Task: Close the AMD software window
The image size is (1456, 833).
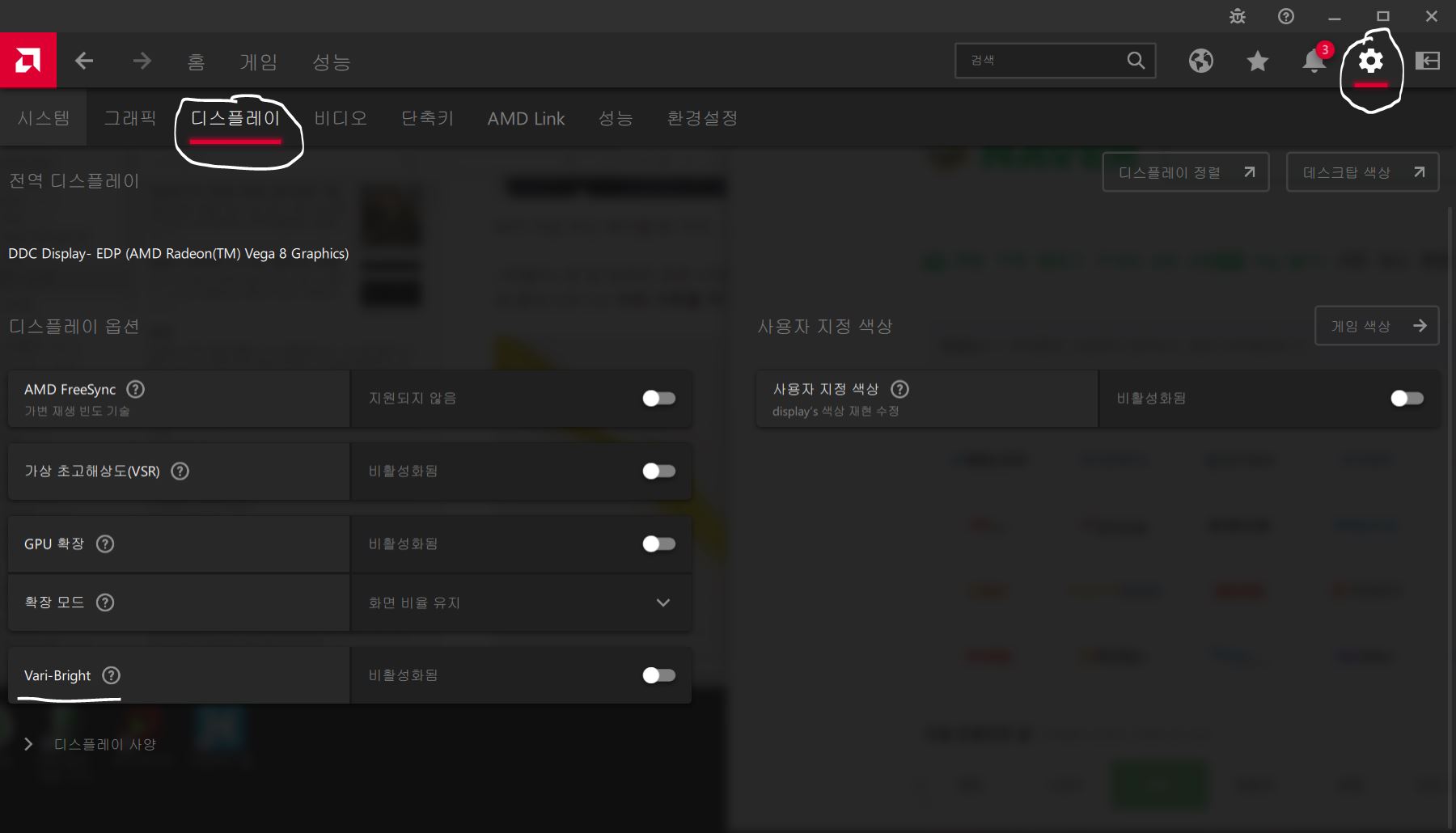Action: (x=1432, y=16)
